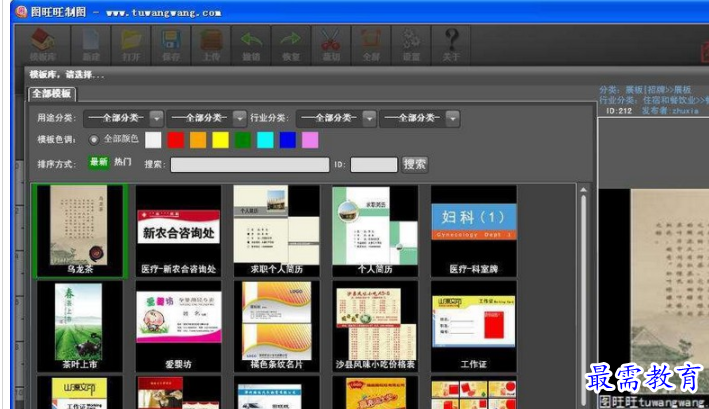Click the 搜索 search button
The image size is (709, 409).
tap(415, 165)
